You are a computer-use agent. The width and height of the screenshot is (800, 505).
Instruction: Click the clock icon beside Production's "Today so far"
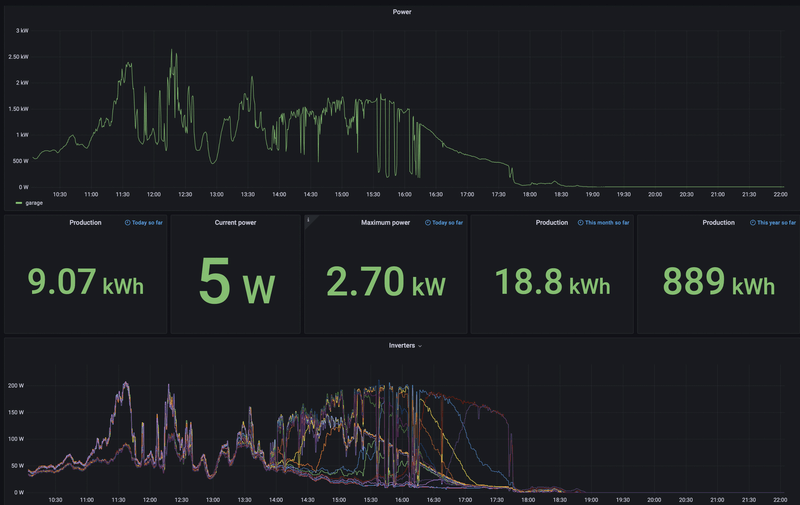click(x=128, y=223)
